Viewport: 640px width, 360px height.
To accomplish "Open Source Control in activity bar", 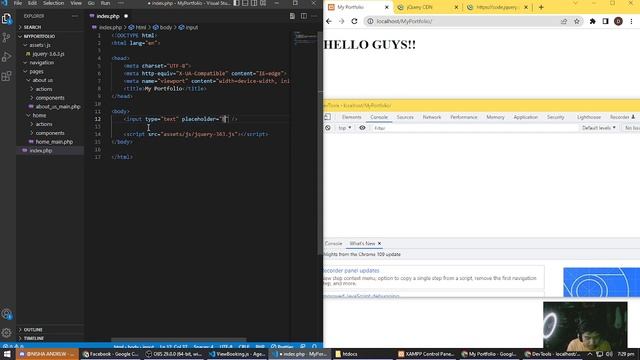I will click(7, 38).
